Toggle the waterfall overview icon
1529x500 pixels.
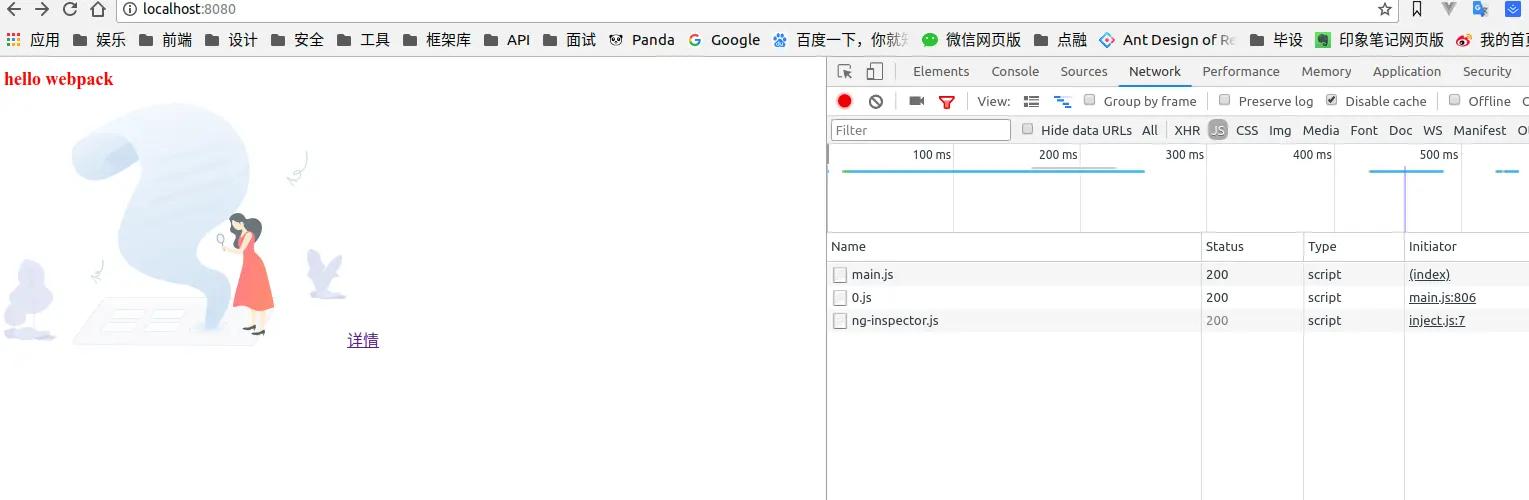1062,101
